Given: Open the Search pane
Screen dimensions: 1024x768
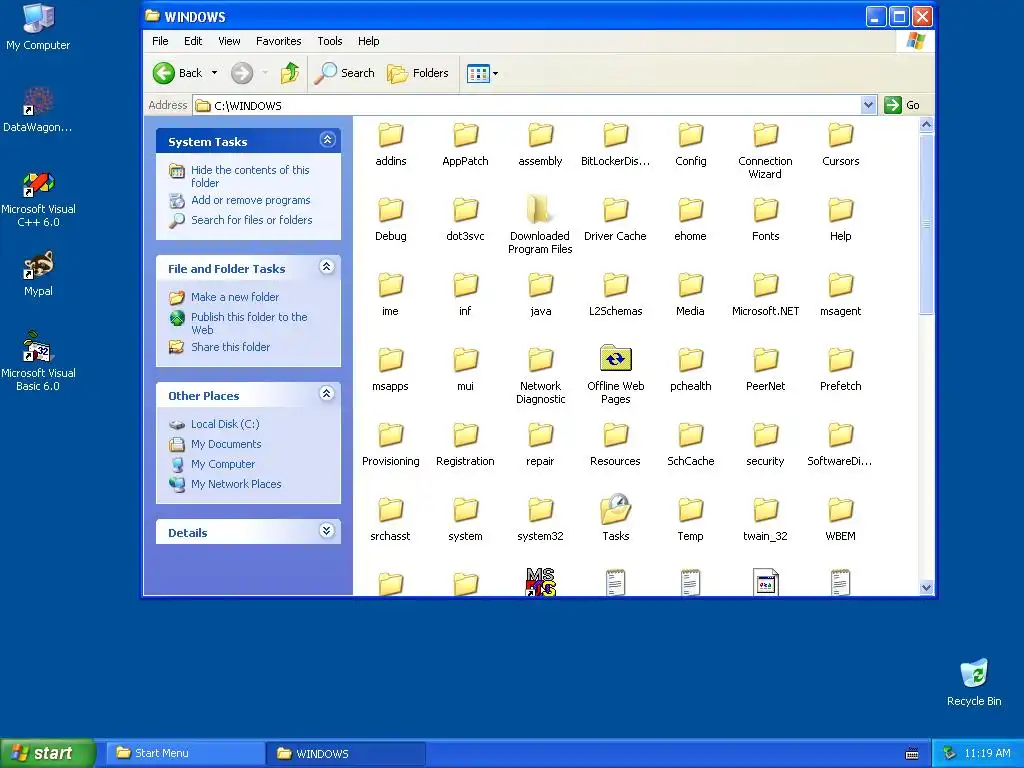Looking at the screenshot, I should (x=344, y=73).
